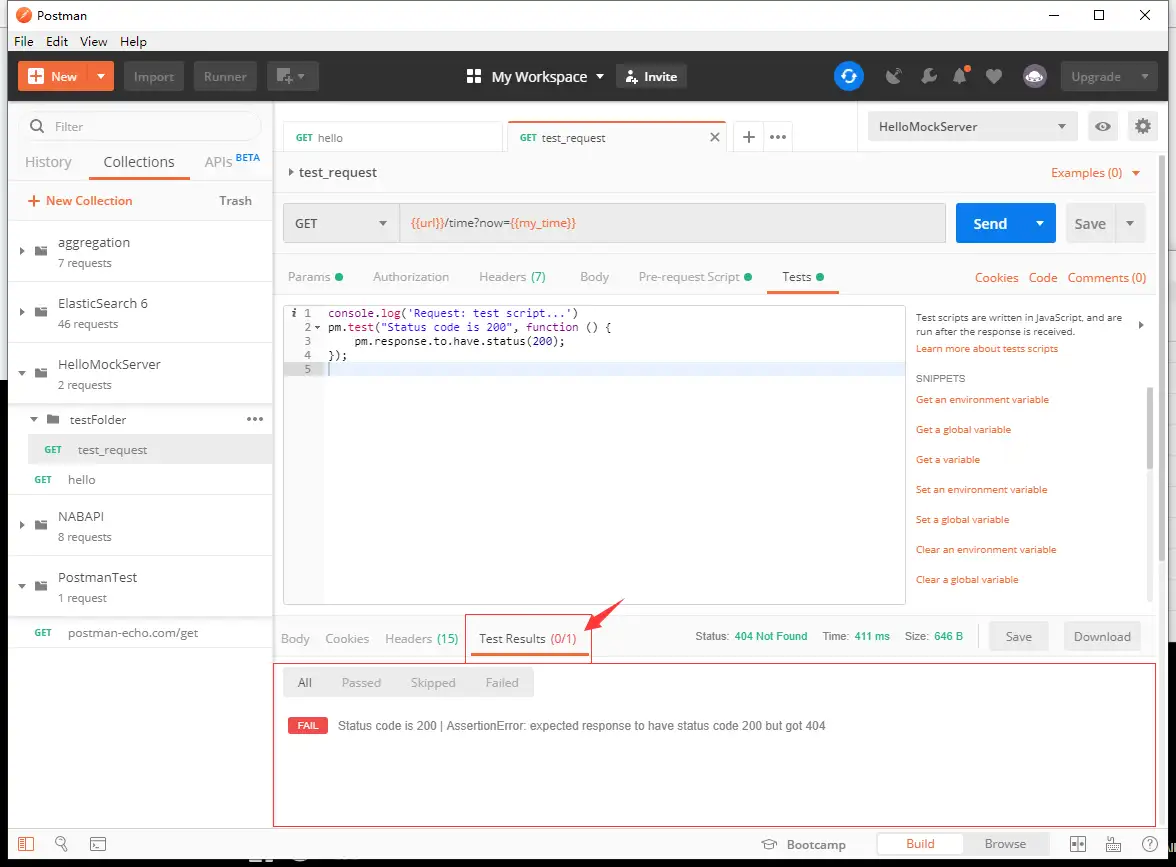This screenshot has width=1176, height=867.
Task: Toggle two-pane layout icon
Action: pos(1078,844)
